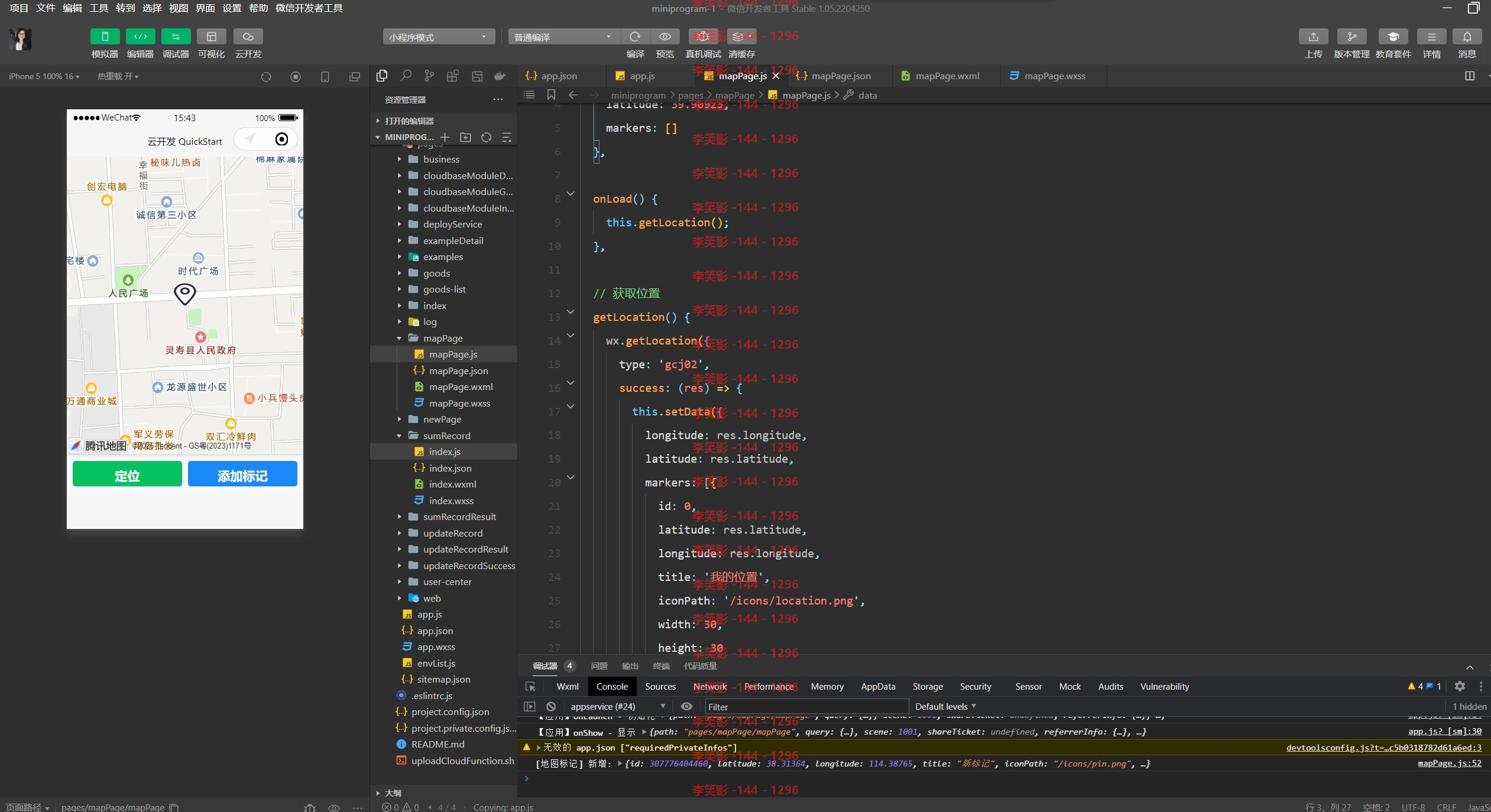Image resolution: width=1491 pixels, height=812 pixels.
Task: Refresh the simulator
Action: pos(266,77)
